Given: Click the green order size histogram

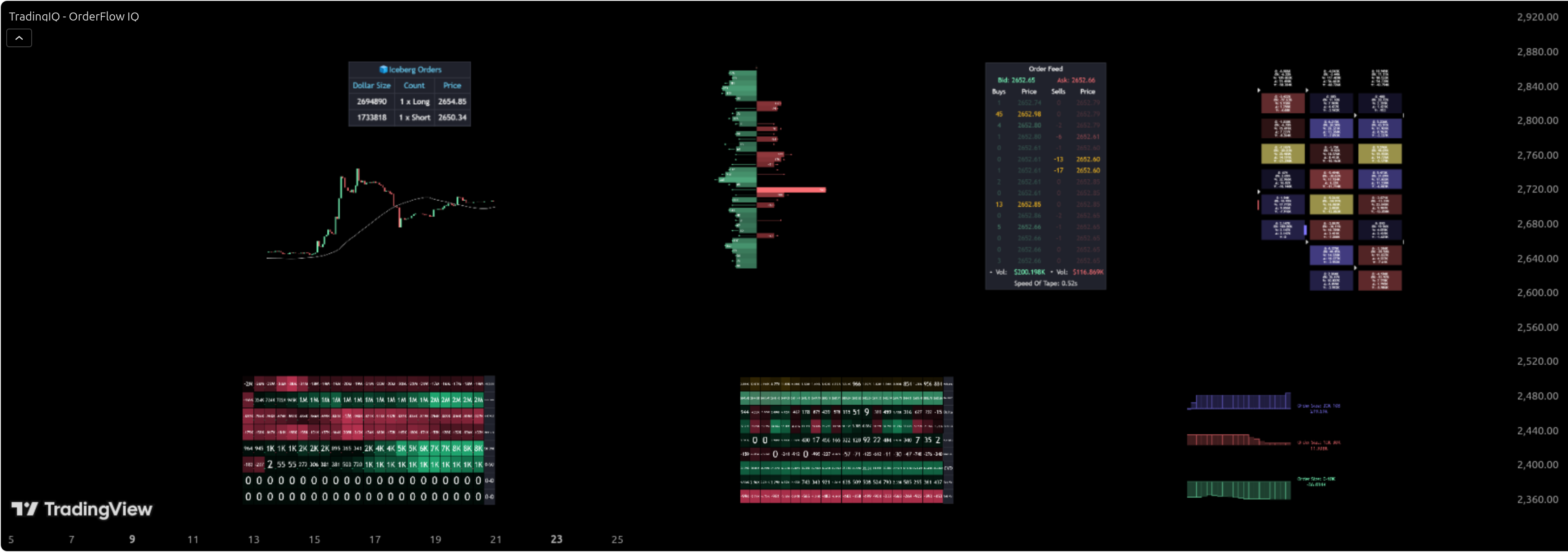Looking at the screenshot, I should click(1239, 490).
